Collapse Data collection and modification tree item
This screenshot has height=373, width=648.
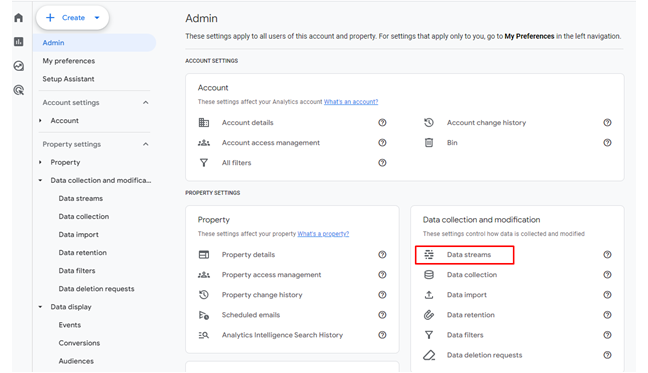[40, 181]
